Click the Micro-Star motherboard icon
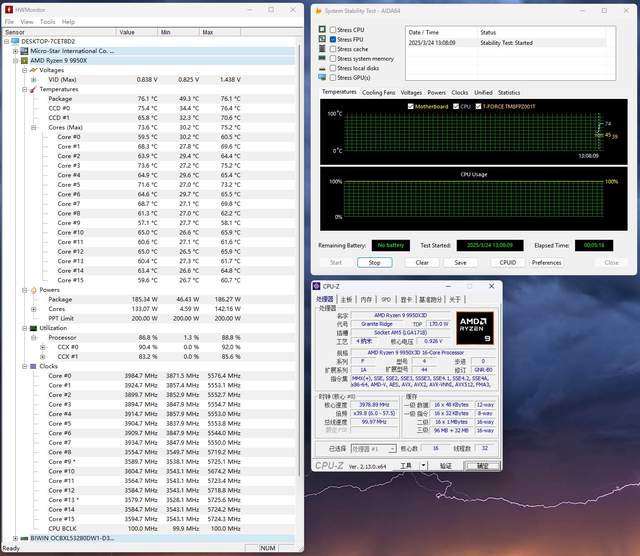640x556 pixels. point(24,51)
